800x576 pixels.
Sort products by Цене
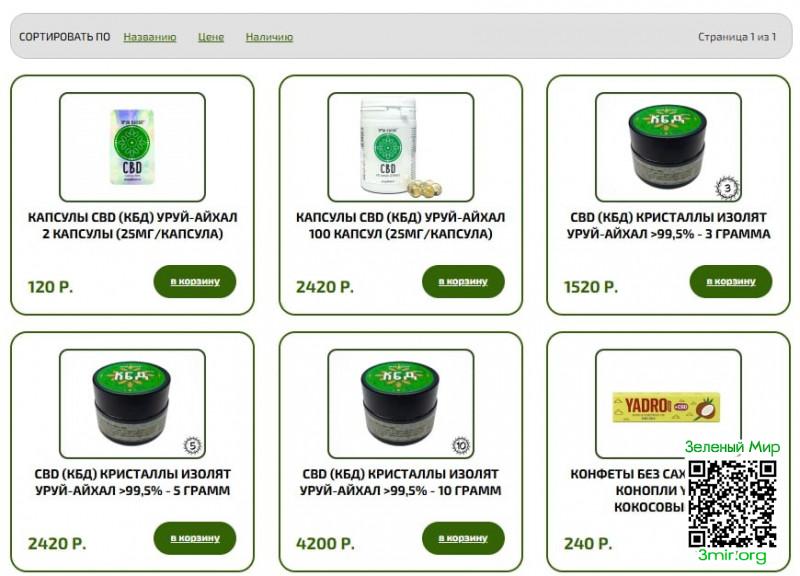(211, 37)
